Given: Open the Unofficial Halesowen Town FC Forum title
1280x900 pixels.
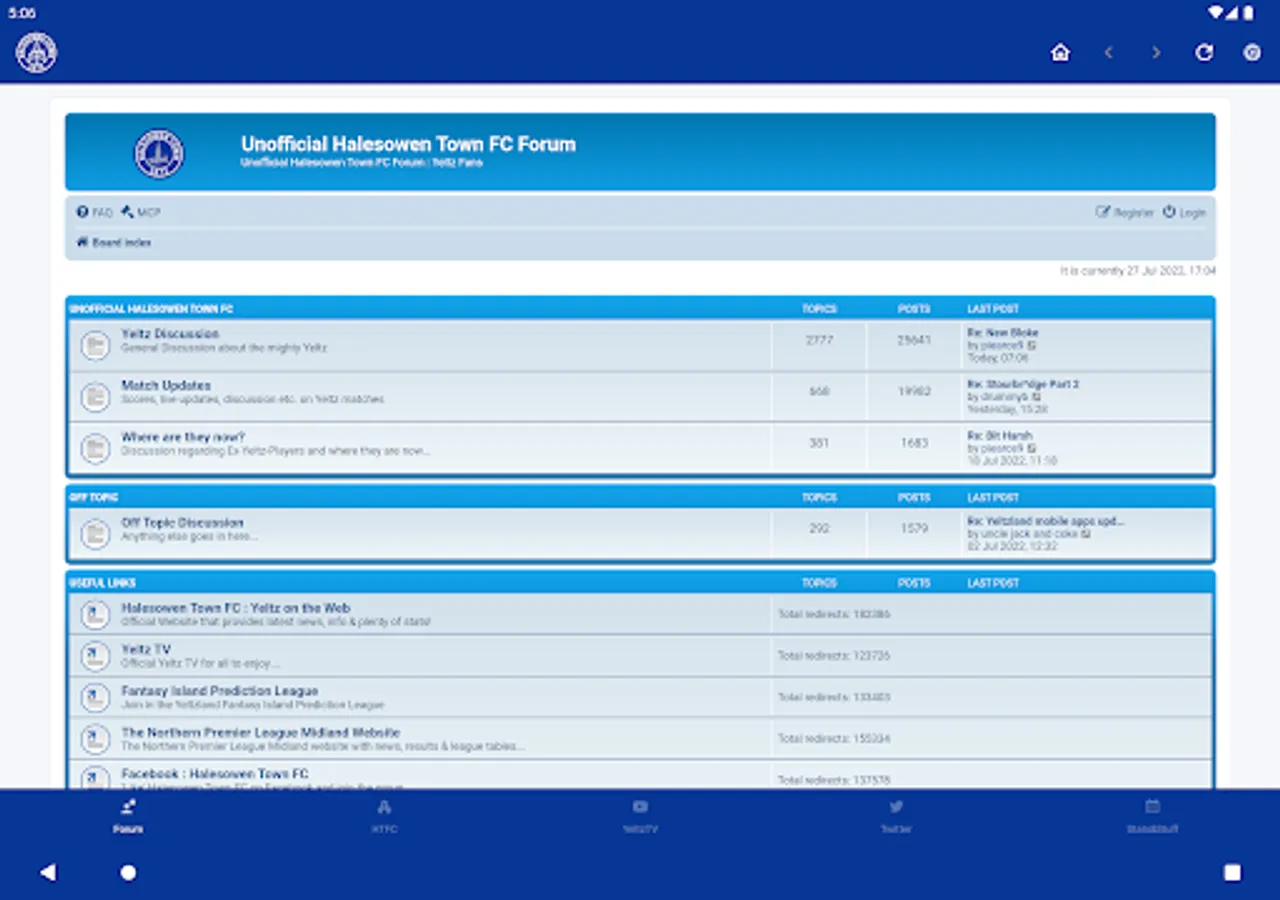Looking at the screenshot, I should click(x=408, y=144).
